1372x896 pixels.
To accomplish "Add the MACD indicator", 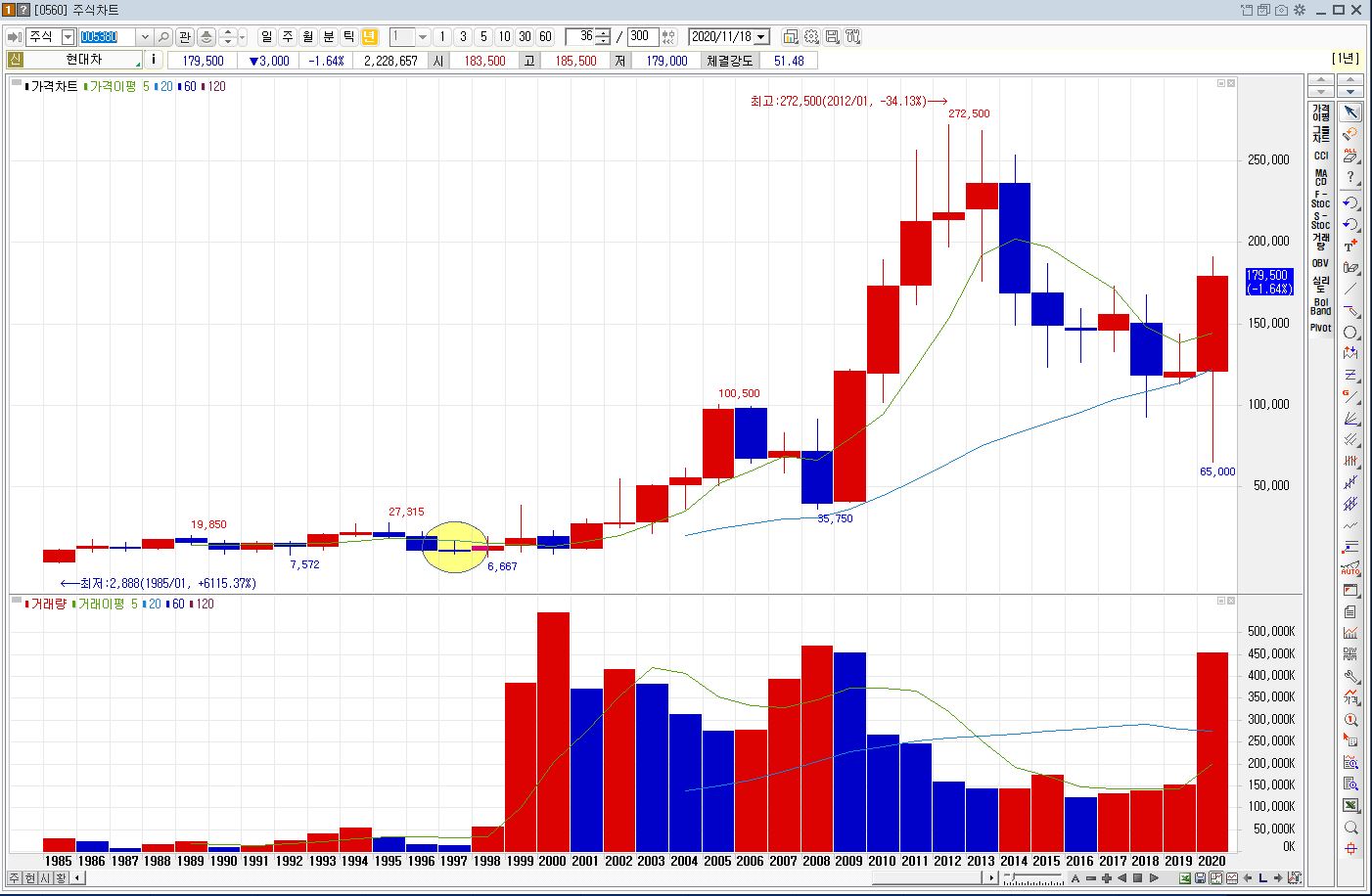I will tap(1321, 178).
